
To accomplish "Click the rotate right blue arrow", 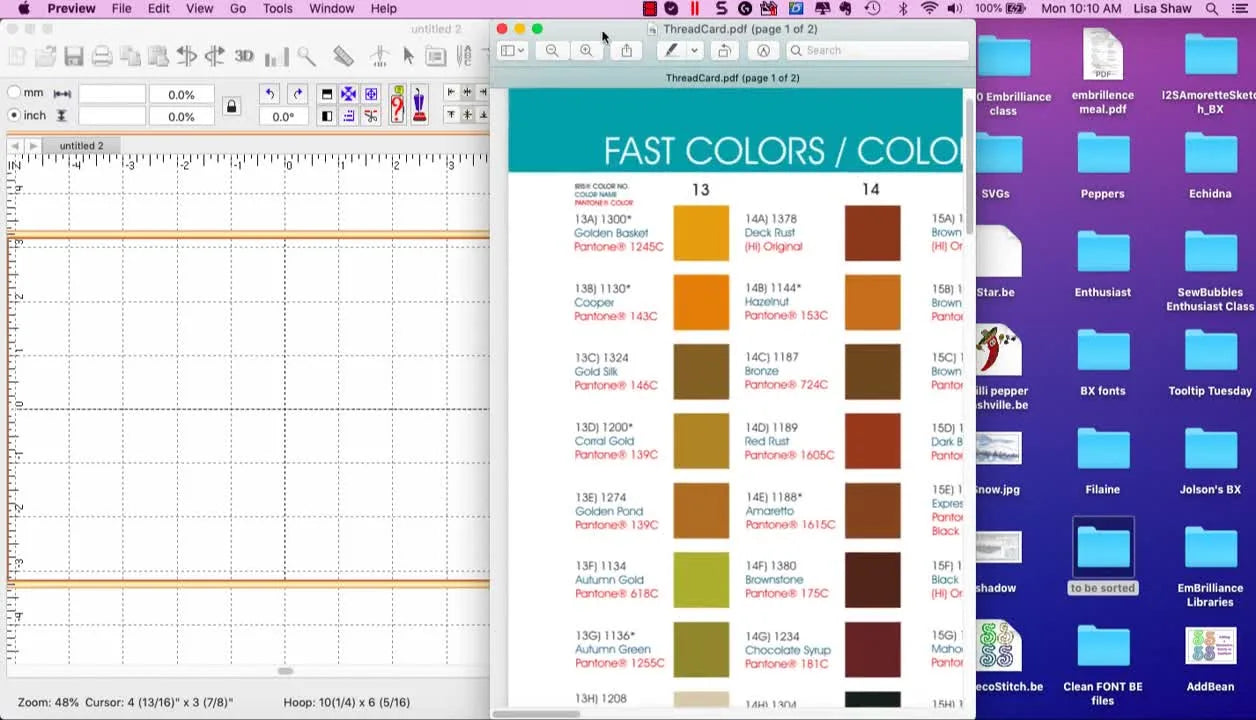I will click(x=297, y=94).
